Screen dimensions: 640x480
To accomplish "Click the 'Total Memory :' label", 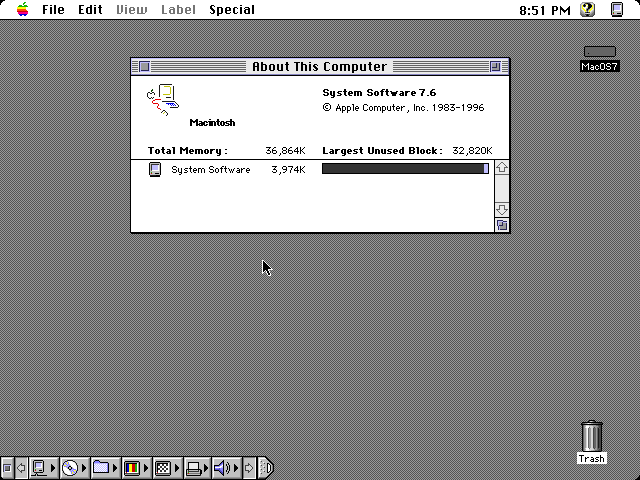I will click(x=188, y=151).
